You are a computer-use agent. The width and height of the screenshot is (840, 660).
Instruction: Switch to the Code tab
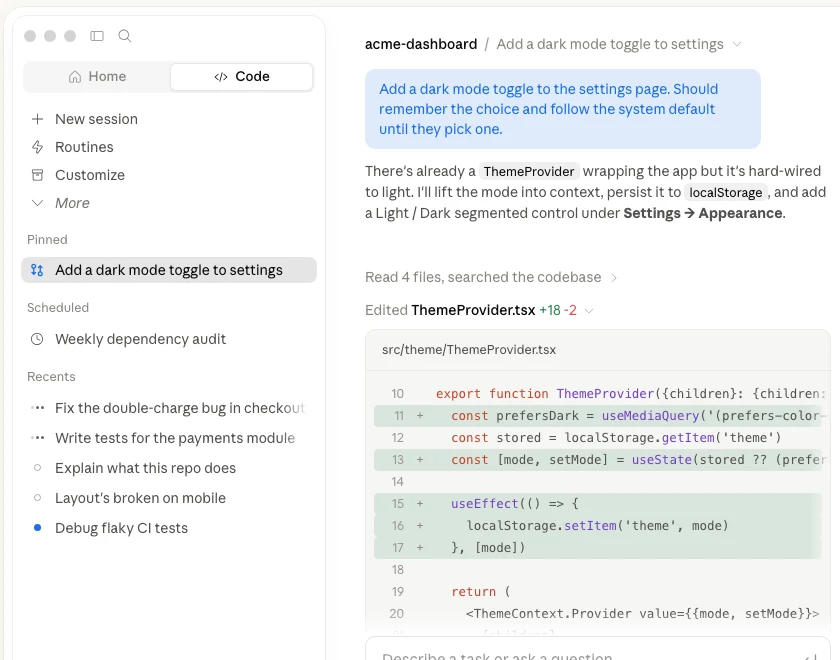[x=242, y=77]
